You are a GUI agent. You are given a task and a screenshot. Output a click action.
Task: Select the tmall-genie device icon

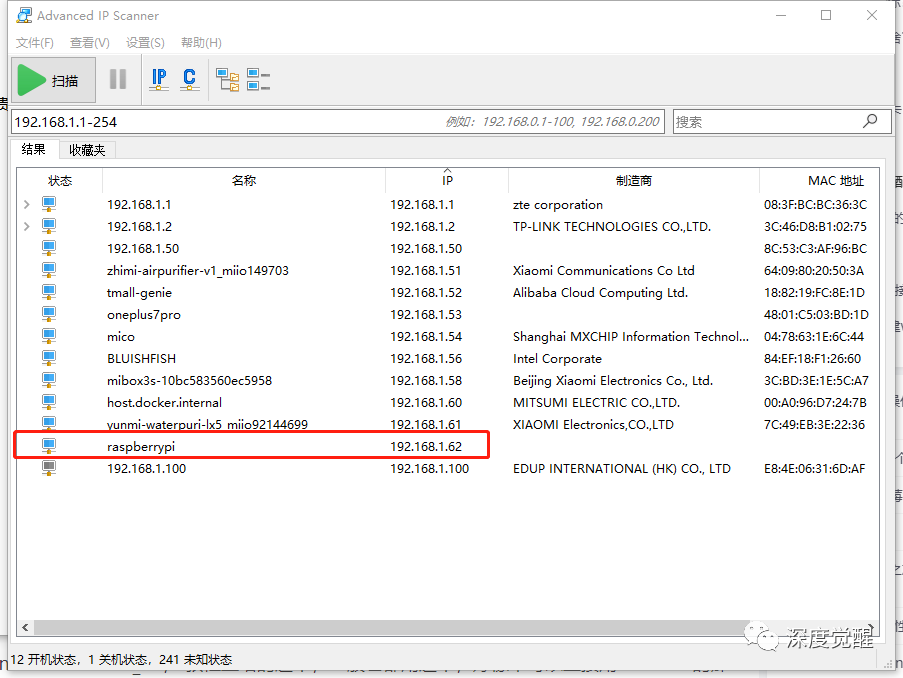tap(49, 292)
